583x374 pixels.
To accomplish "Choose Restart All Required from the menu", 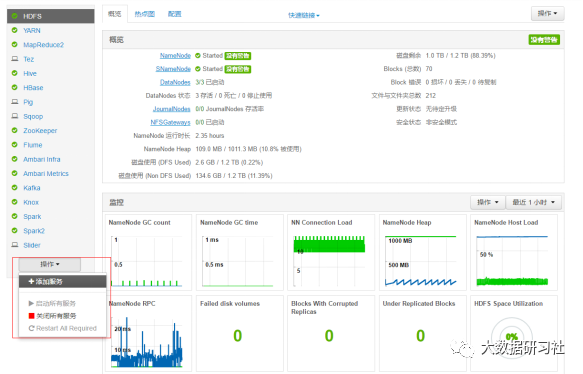I will point(62,328).
